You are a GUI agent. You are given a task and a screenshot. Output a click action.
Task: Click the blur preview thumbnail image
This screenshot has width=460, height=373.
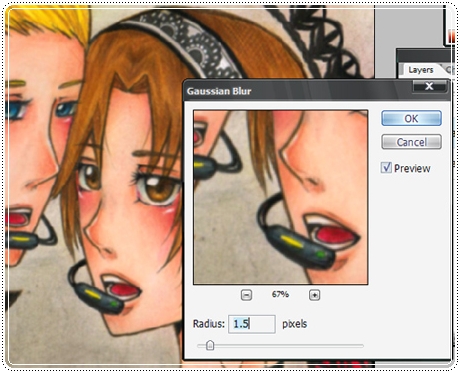[281, 197]
